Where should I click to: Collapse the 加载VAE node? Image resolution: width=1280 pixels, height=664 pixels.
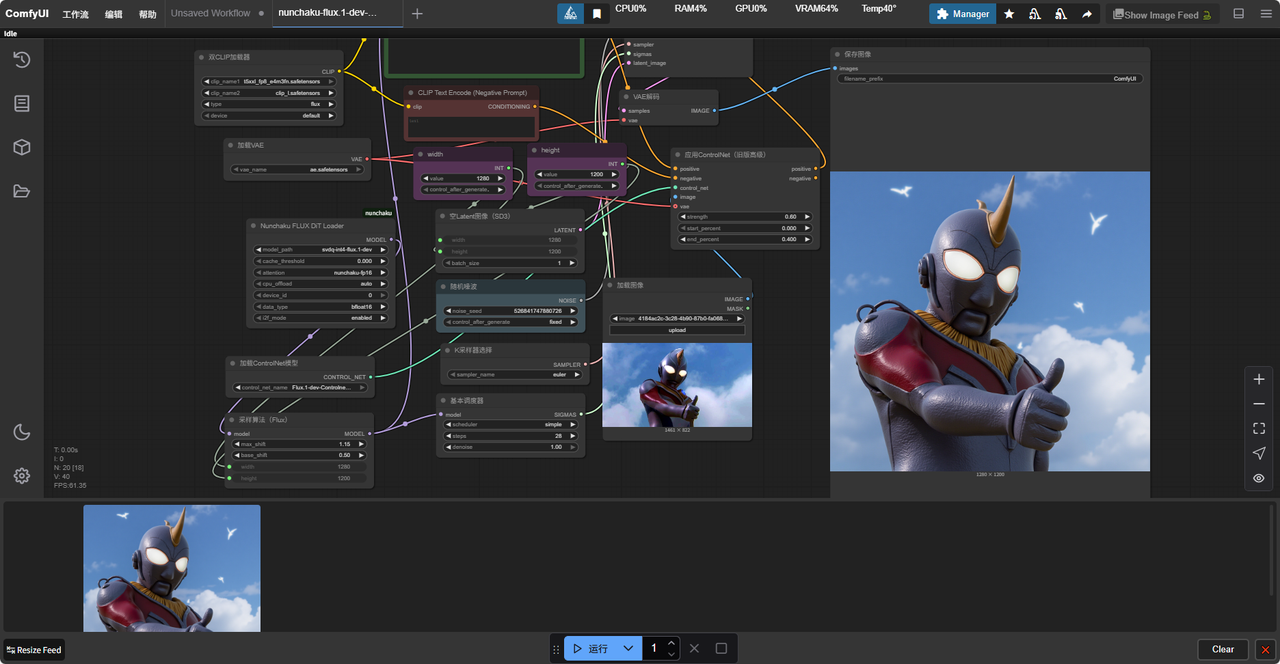[x=231, y=145]
